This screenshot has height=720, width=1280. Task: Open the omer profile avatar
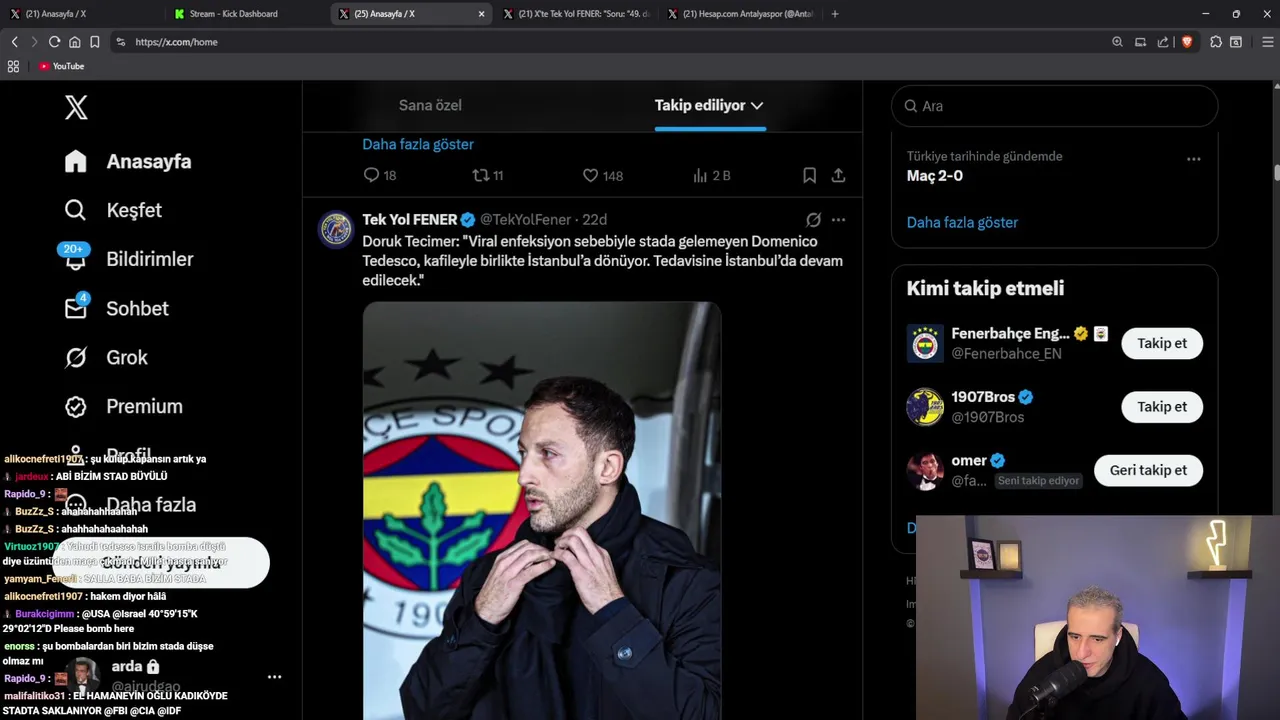(925, 470)
